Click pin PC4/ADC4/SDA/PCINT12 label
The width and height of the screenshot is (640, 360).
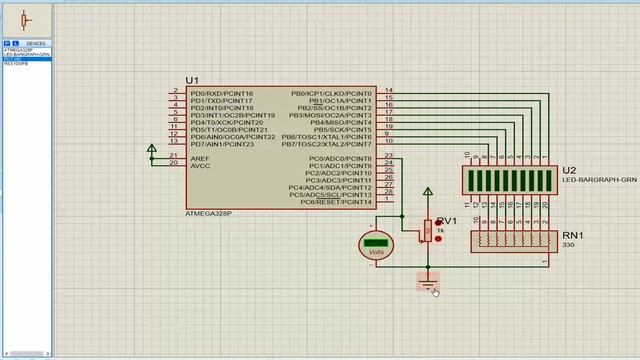tap(330, 188)
